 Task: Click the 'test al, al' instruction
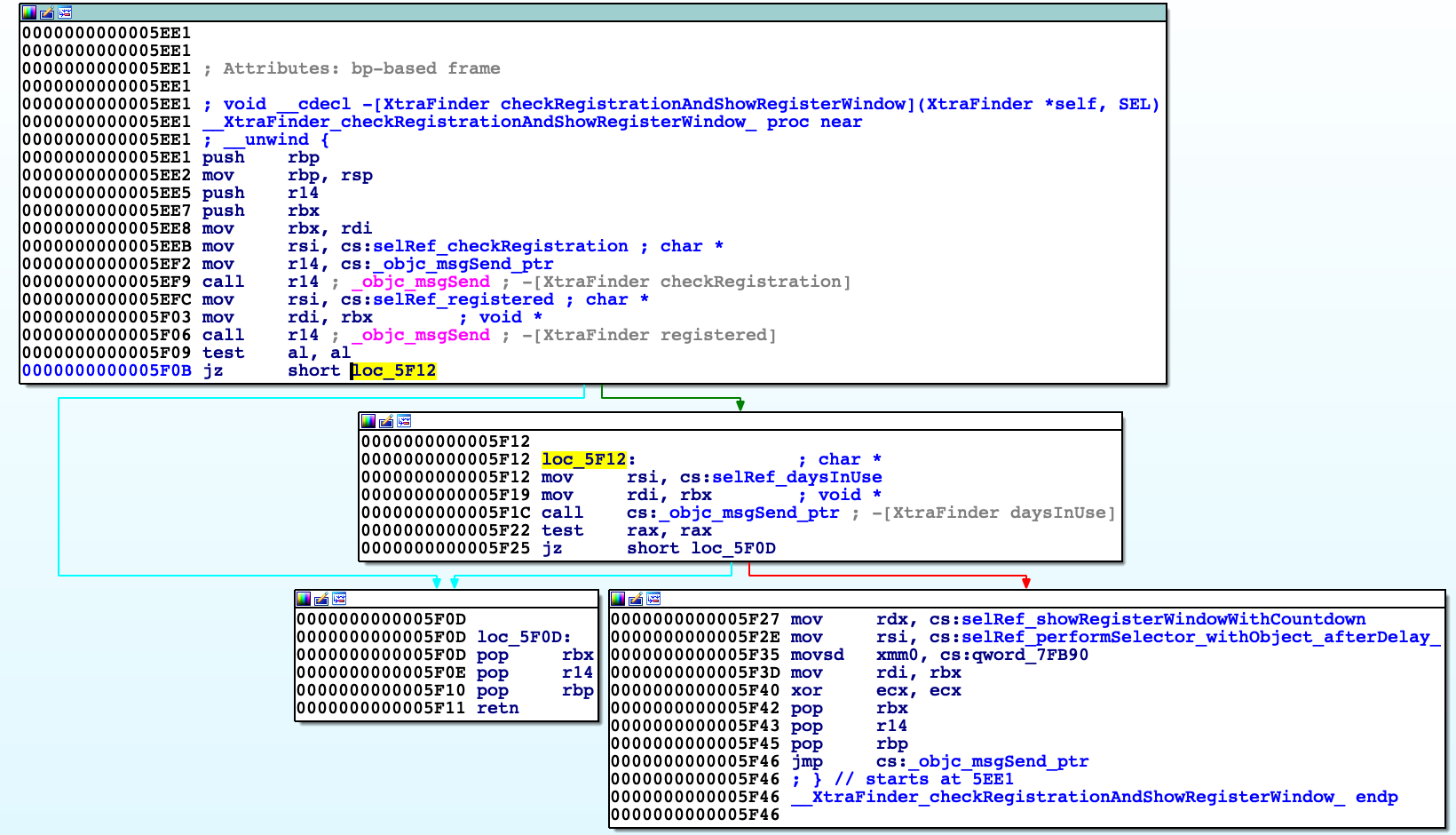tap(276, 353)
